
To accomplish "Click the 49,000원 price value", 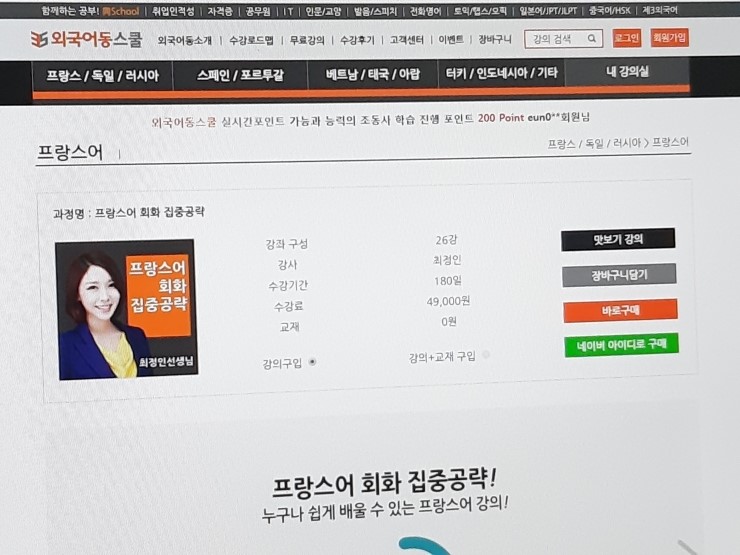I will click(448, 301).
